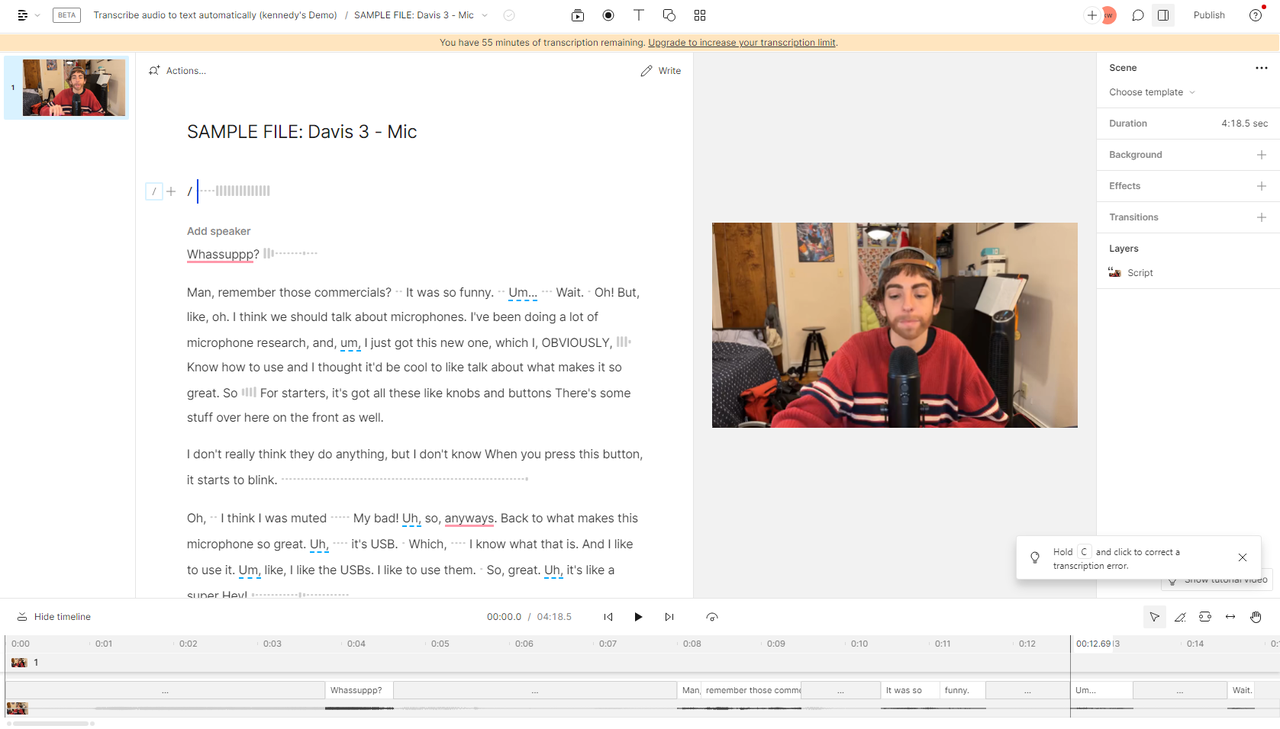Click the timeline zoom slider at bottom left
The width and height of the screenshot is (1280, 729).
tap(48, 722)
